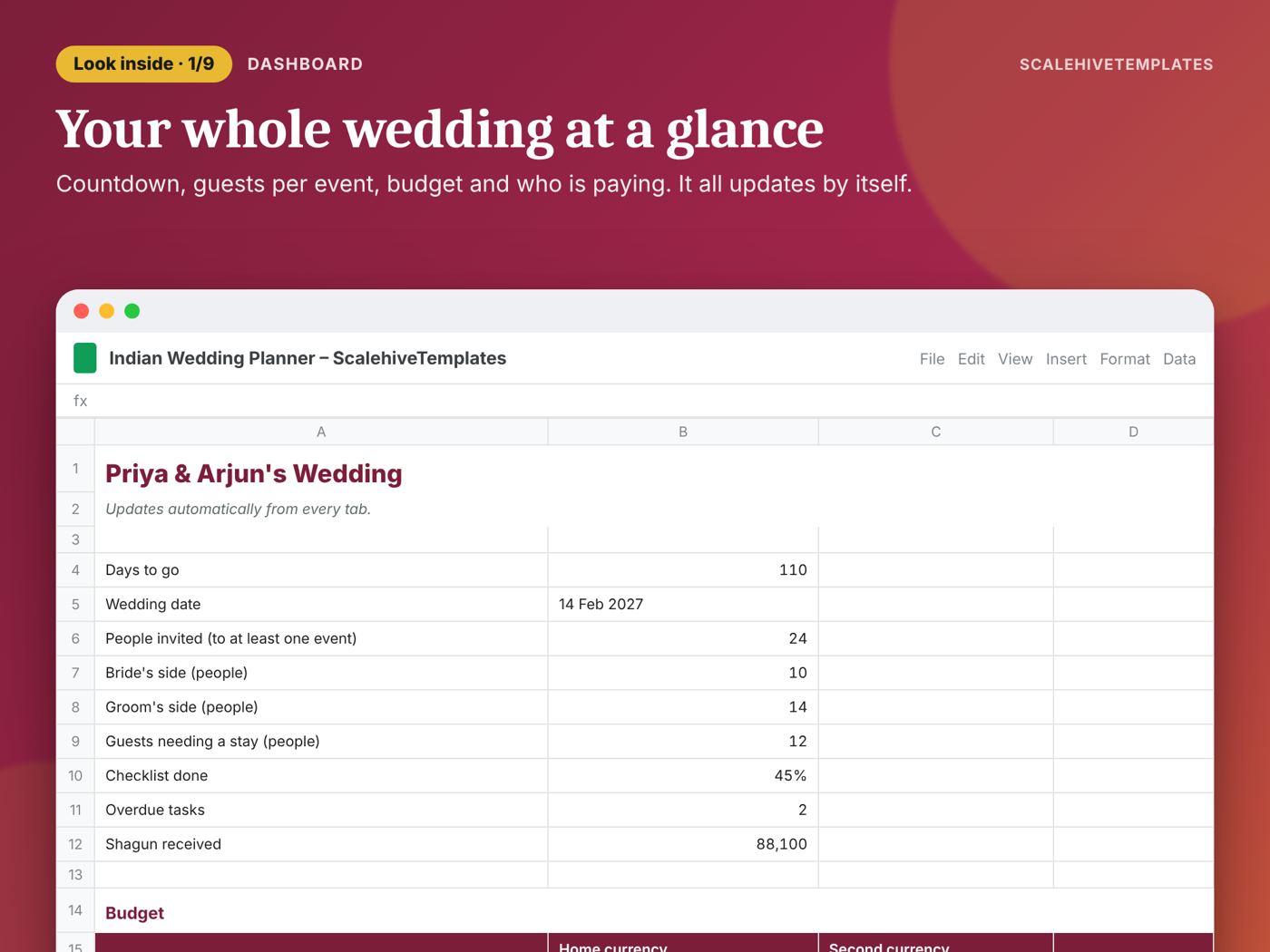The height and width of the screenshot is (952, 1270).
Task: Click the 'Indian Wedding Planner – ScalehiveTemplates' document title
Action: click(x=308, y=358)
